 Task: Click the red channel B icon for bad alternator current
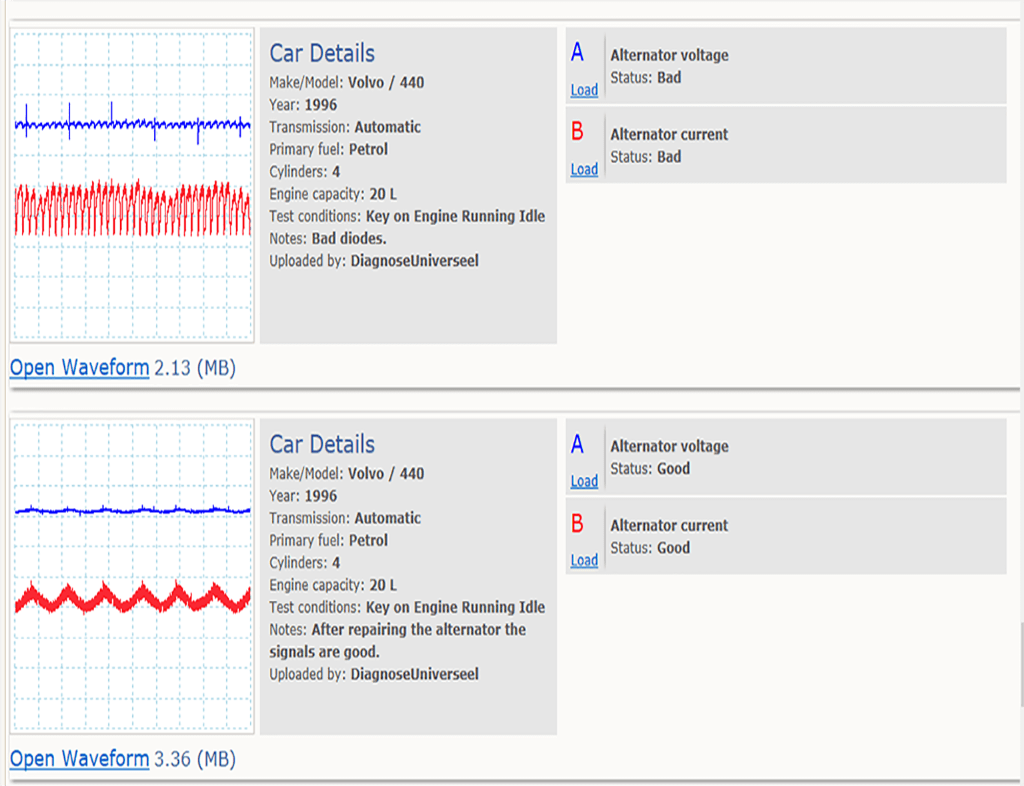click(577, 132)
